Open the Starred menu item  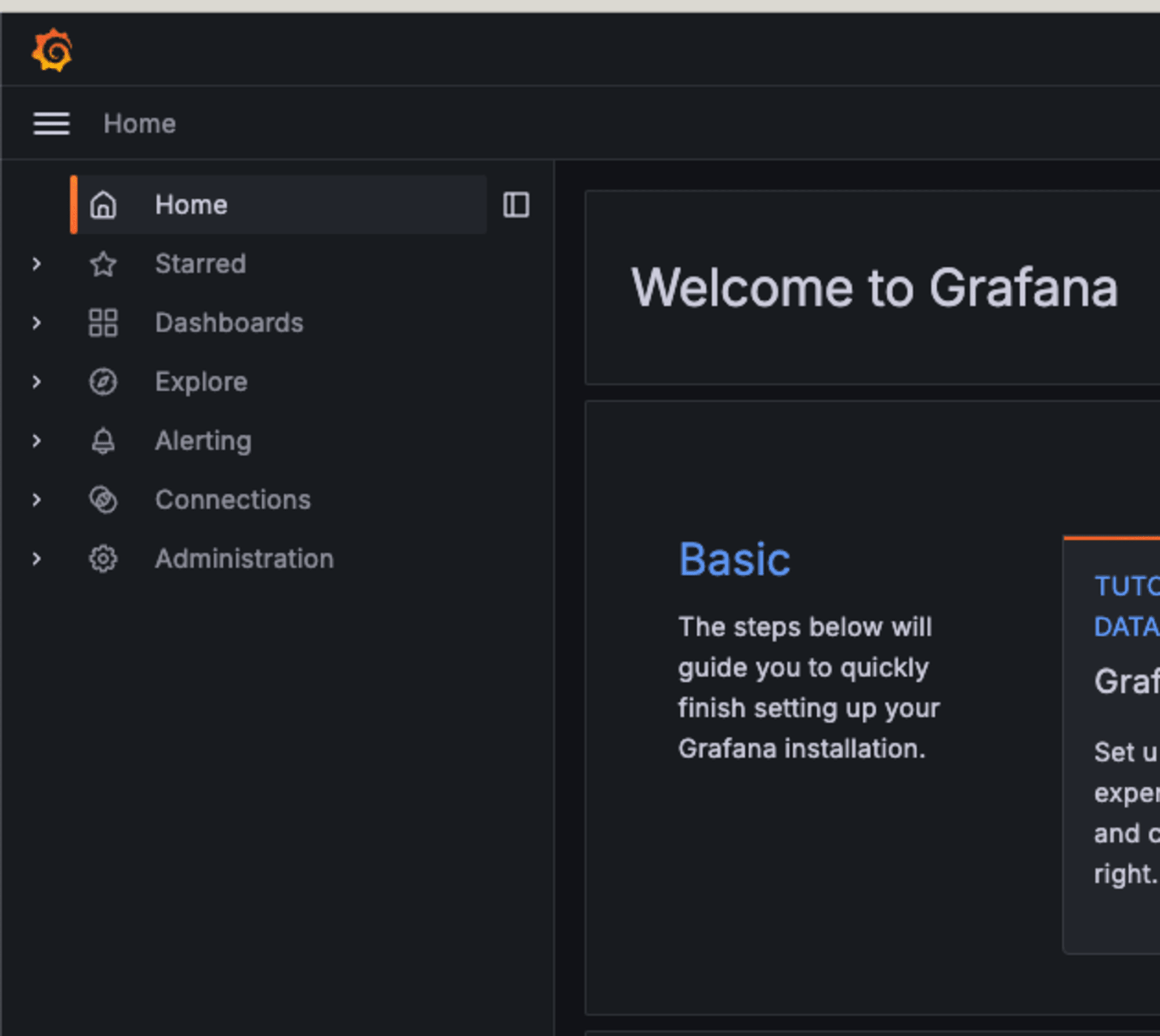pyautogui.click(x=201, y=264)
